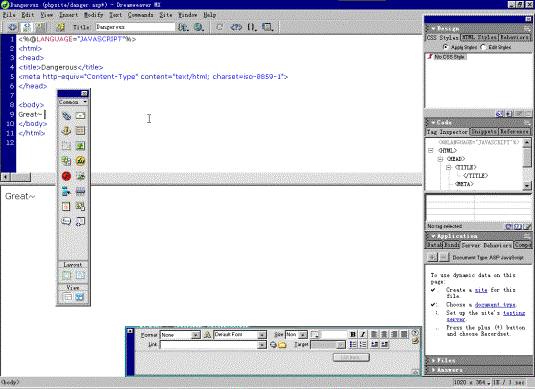Switch to the Snippets tab
This screenshot has height=389, width=535.
click(x=484, y=131)
